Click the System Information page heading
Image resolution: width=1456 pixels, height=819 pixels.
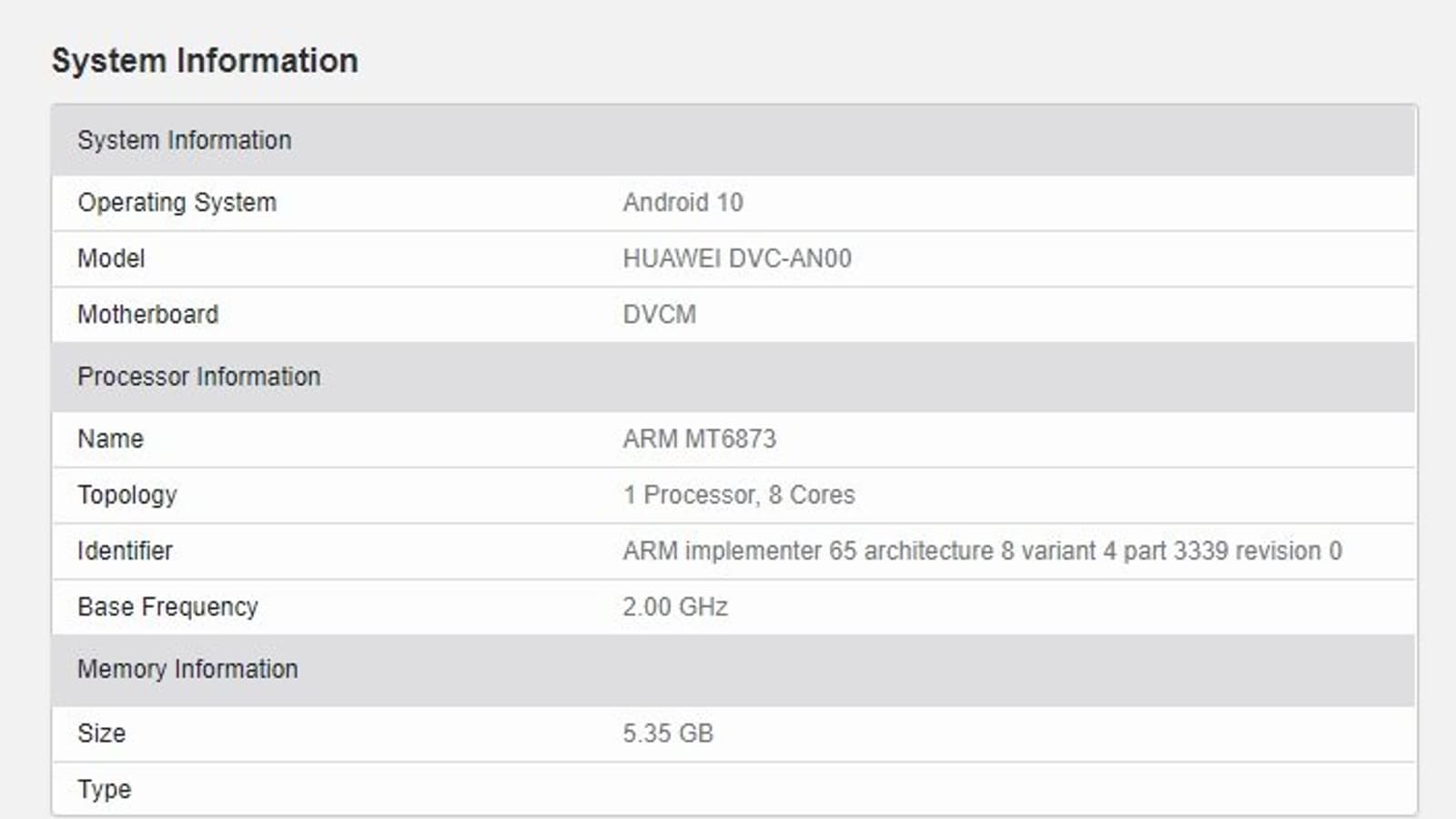click(205, 61)
